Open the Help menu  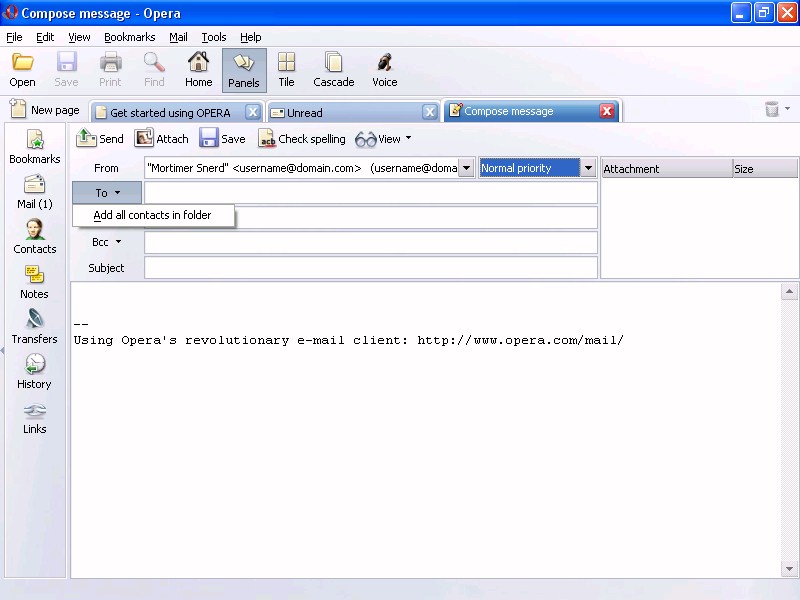(251, 37)
